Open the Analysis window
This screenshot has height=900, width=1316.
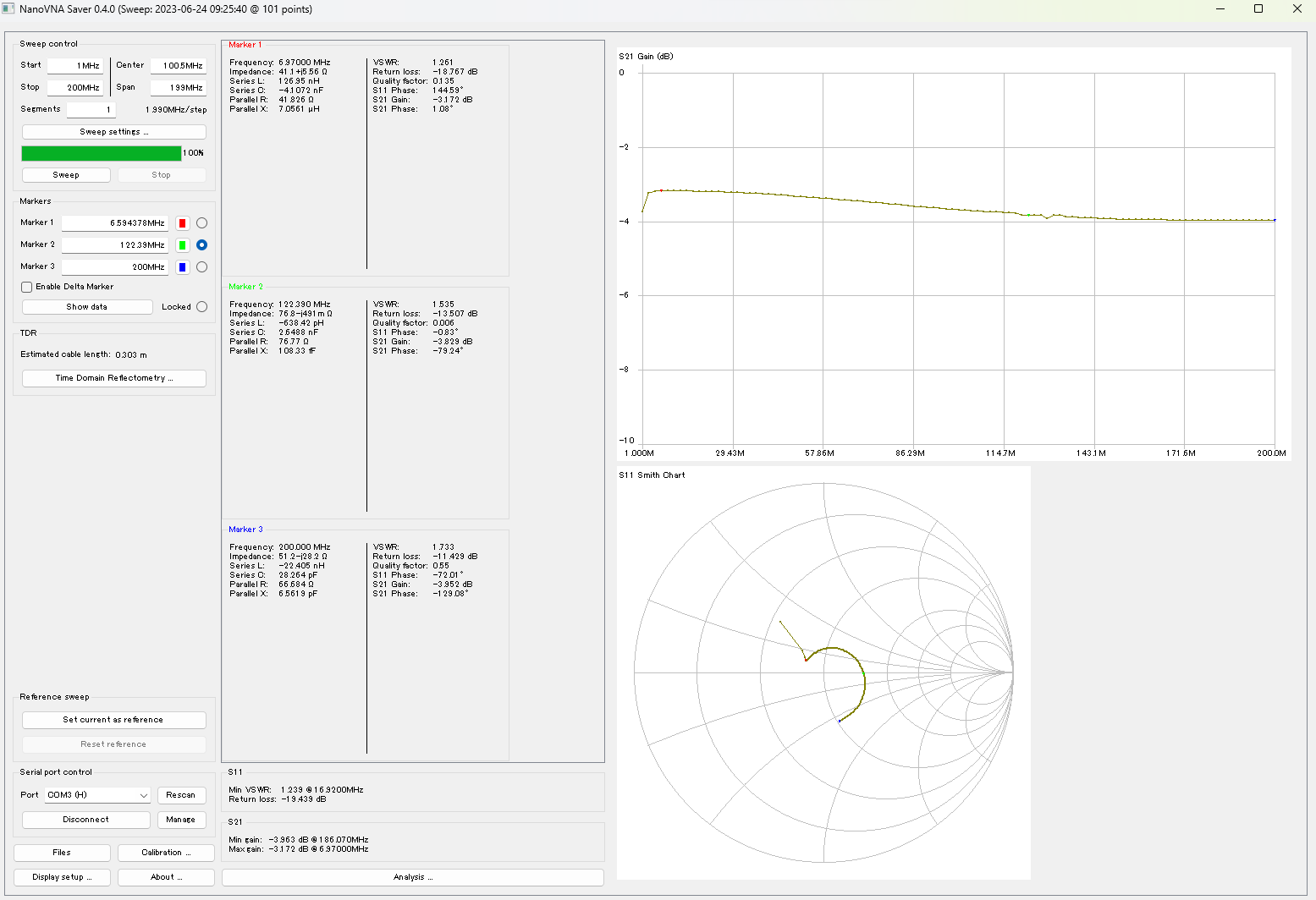413,877
